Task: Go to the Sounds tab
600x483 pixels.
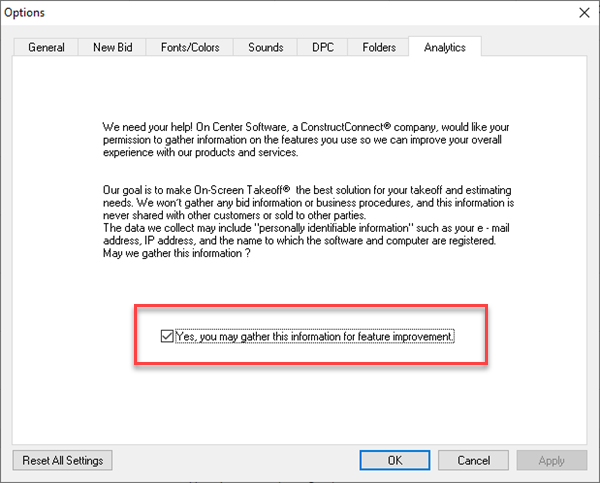Action: 266,47
